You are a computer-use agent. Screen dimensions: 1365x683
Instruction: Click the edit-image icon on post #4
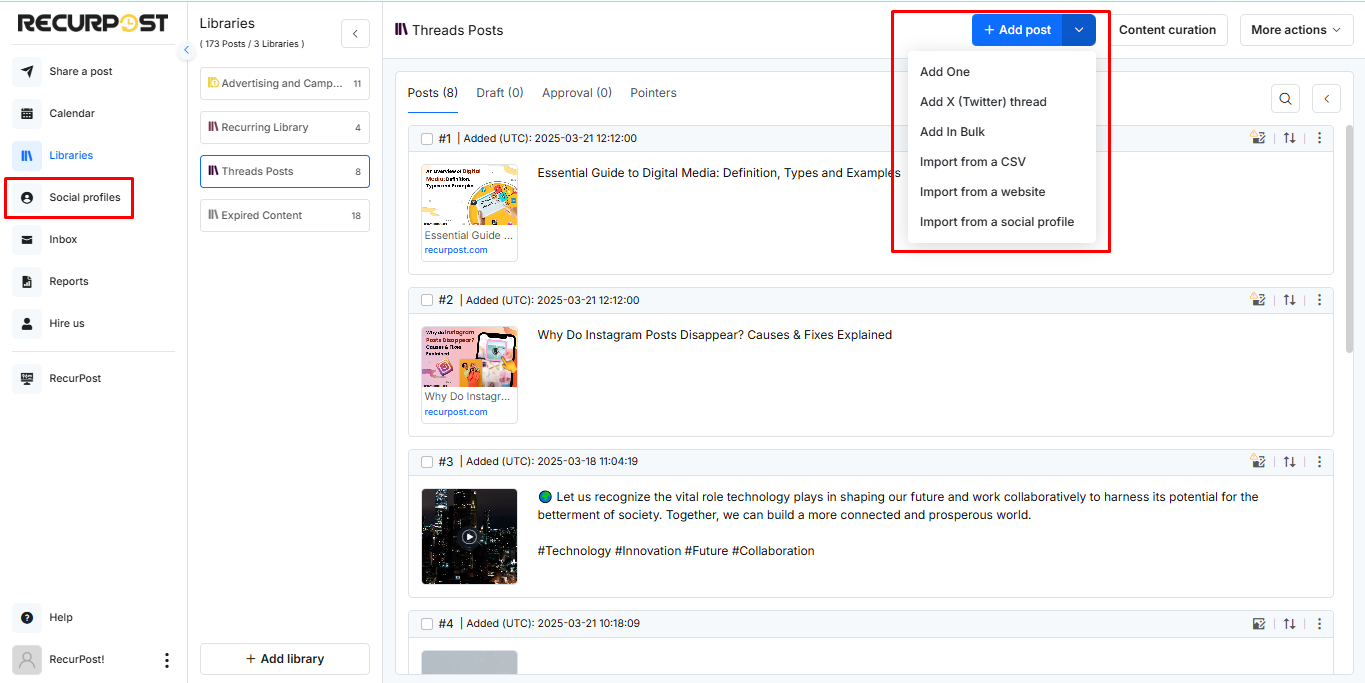point(1259,624)
